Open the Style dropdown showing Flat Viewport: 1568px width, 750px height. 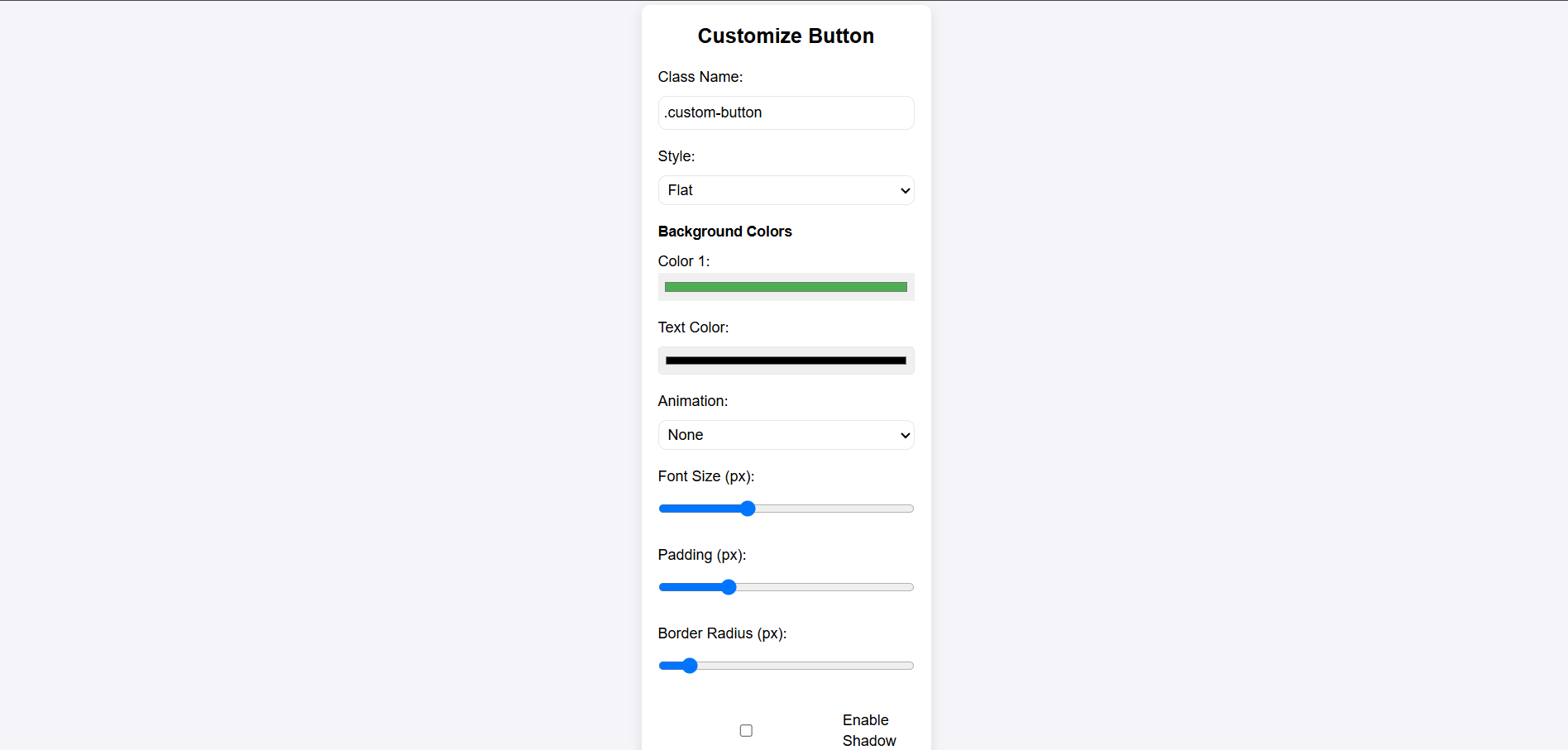786,190
